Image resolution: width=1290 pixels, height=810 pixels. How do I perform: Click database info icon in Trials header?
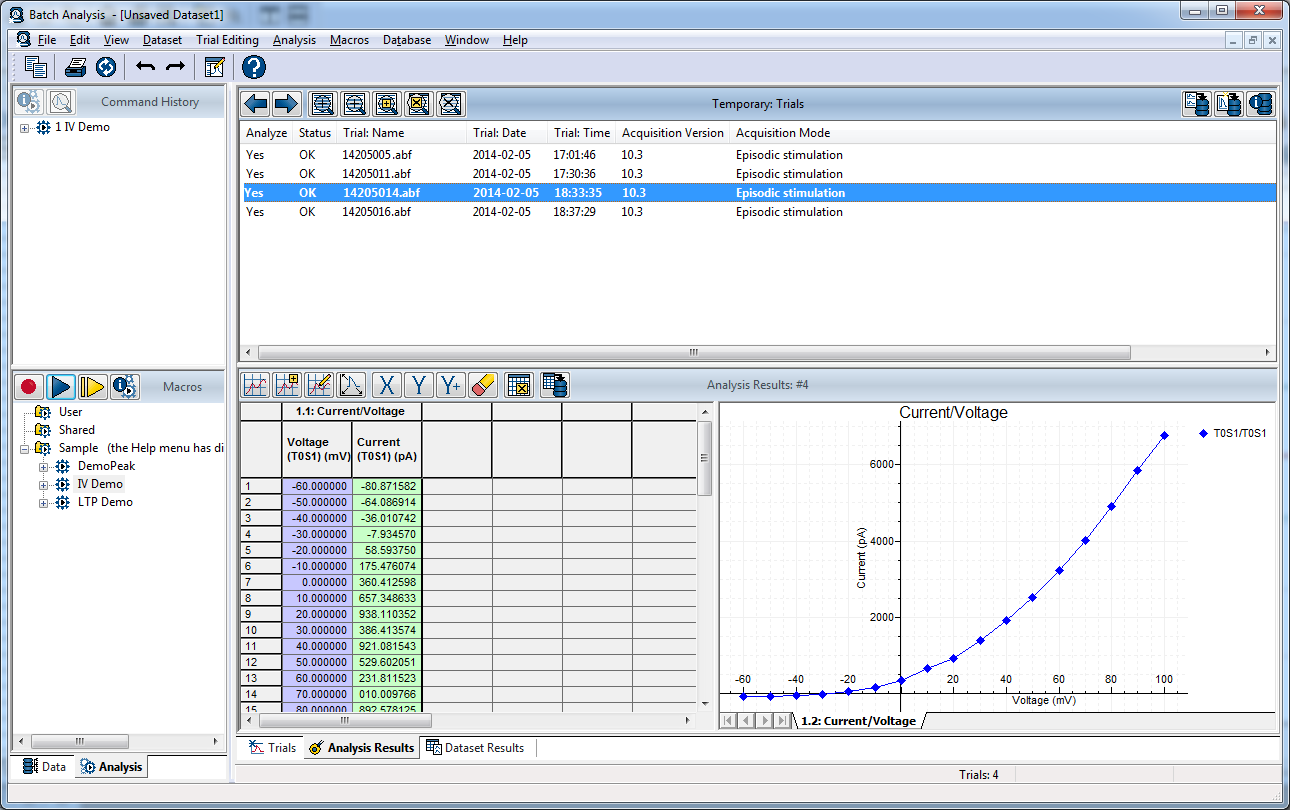click(1261, 103)
